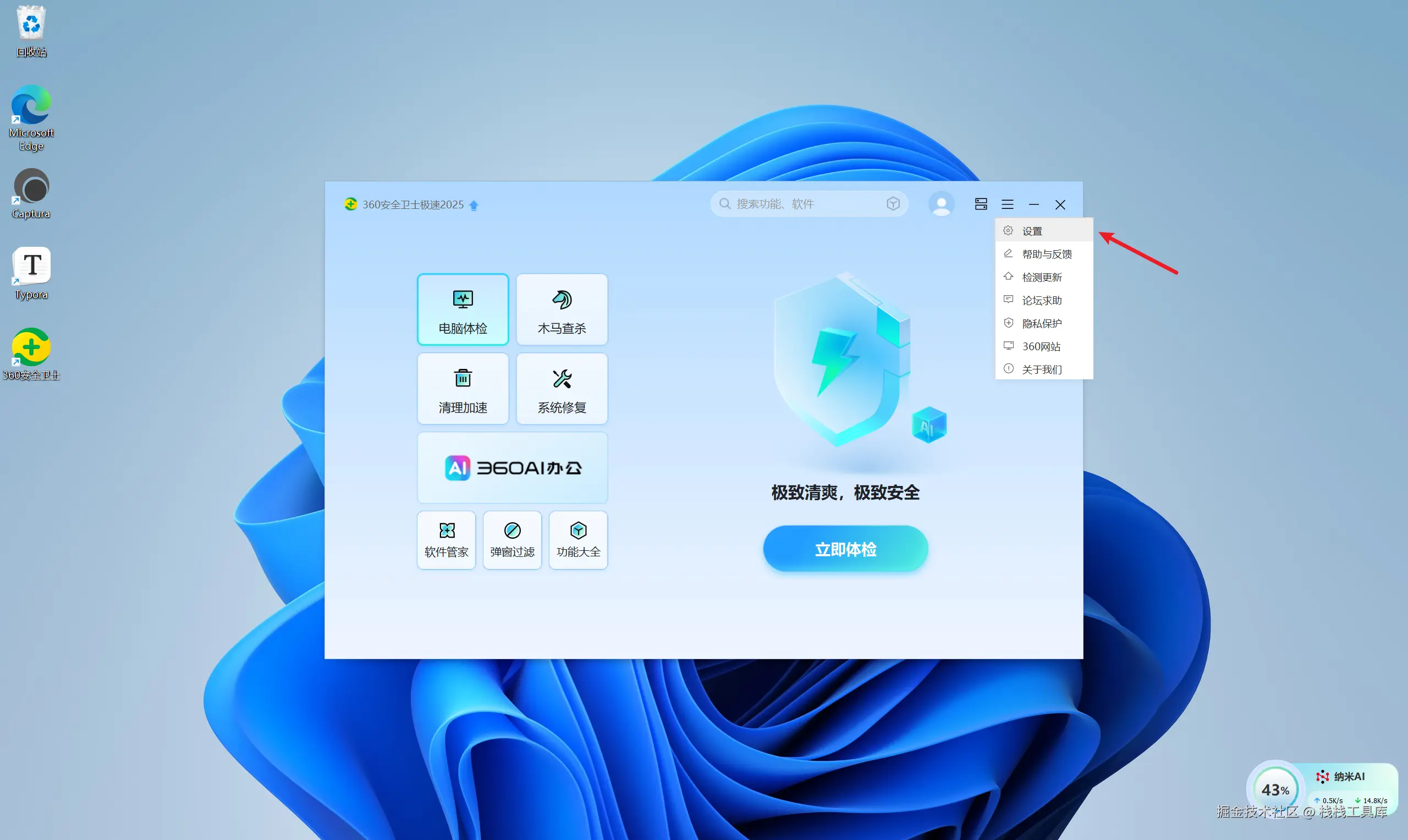The height and width of the screenshot is (840, 1408).
Task: Open 弹窗过滤 popup filter
Action: [512, 540]
